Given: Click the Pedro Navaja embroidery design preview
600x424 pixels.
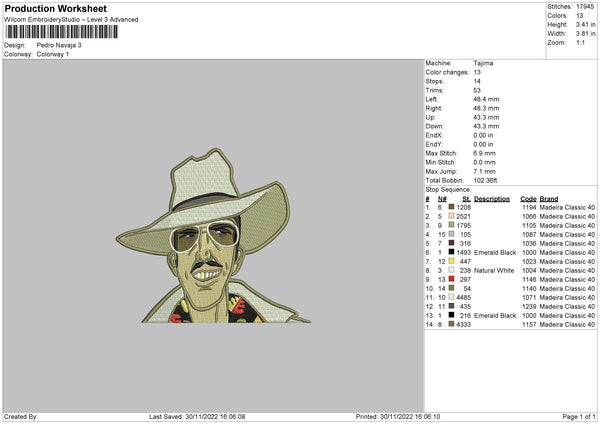Looking at the screenshot, I should pos(213,236).
